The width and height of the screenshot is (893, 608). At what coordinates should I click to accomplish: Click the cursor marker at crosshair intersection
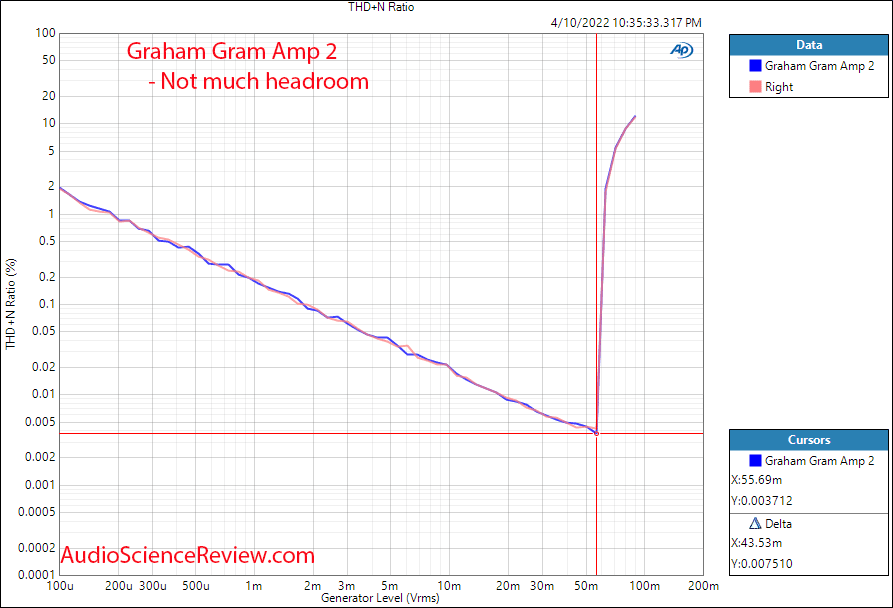tap(596, 434)
